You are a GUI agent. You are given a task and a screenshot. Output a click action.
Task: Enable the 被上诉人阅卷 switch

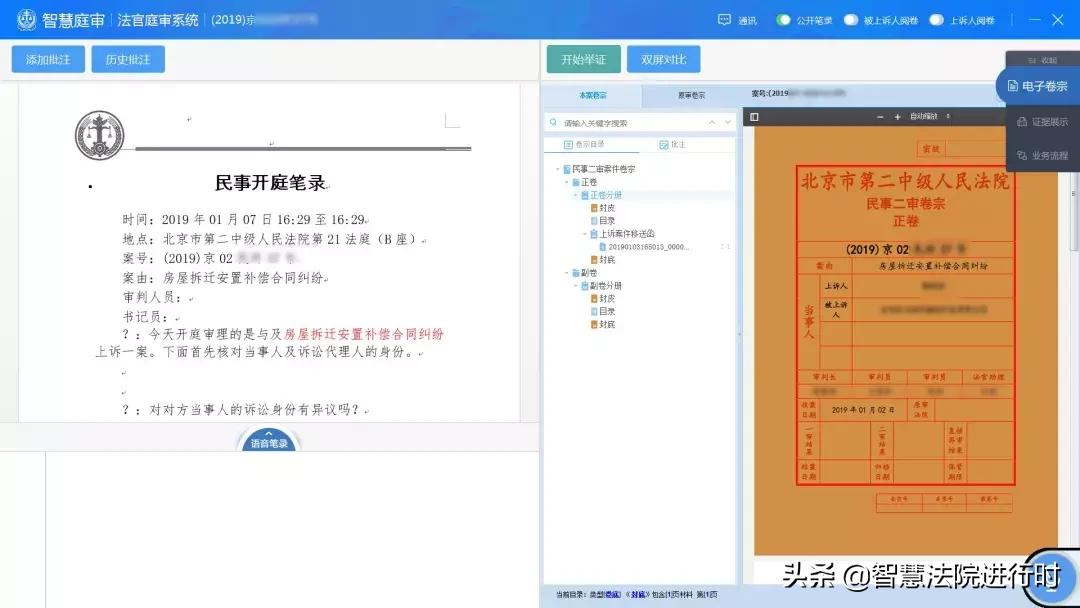[x=851, y=20]
